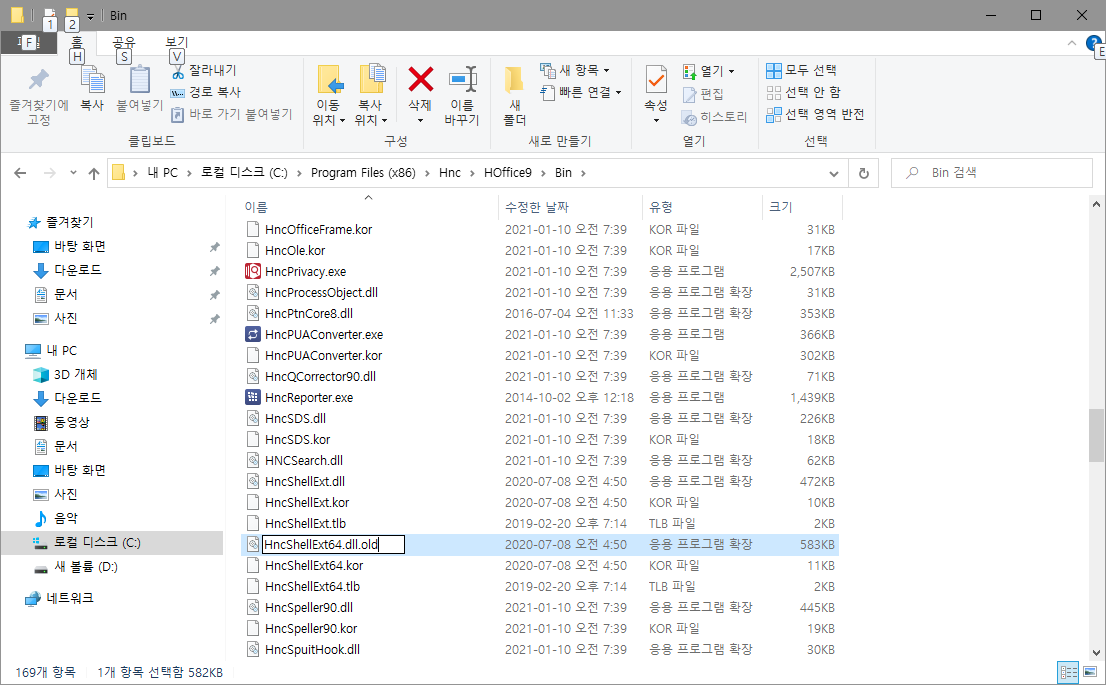
Task: Open the Recent locations dropdown arrow
Action: (73, 173)
